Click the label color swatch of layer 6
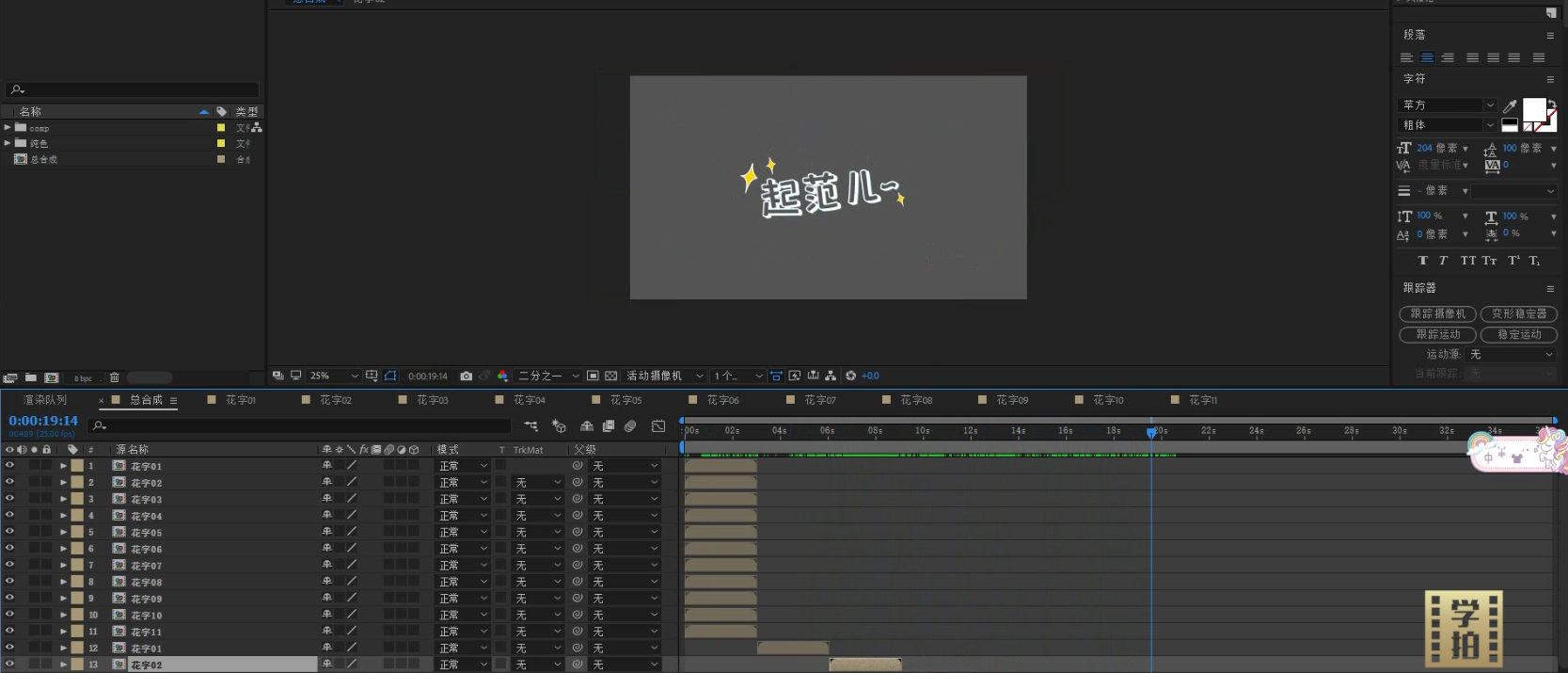1568x673 pixels. (77, 548)
